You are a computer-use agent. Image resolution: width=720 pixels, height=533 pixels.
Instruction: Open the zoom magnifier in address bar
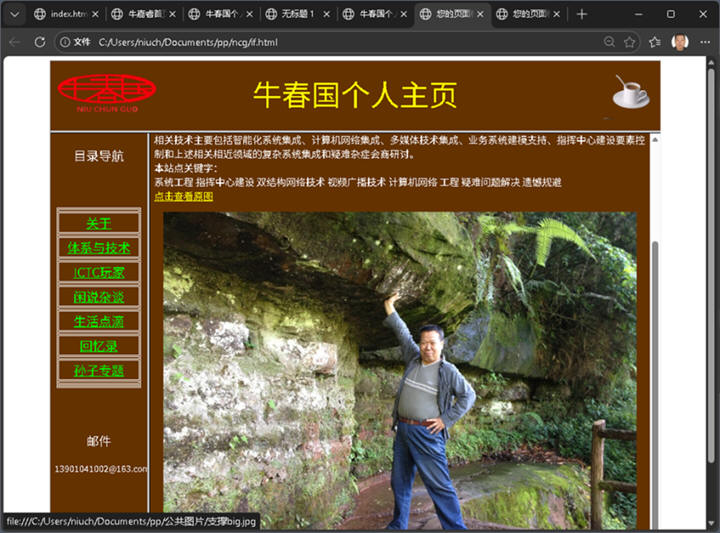point(609,42)
